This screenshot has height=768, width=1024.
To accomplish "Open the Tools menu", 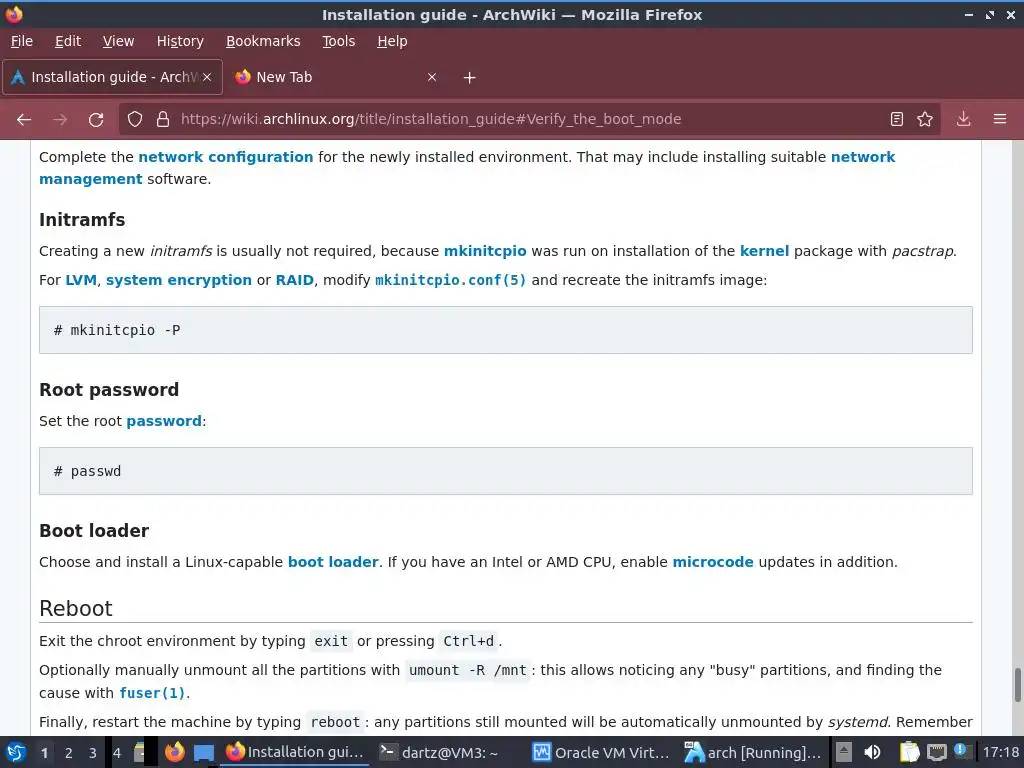I will tap(338, 41).
